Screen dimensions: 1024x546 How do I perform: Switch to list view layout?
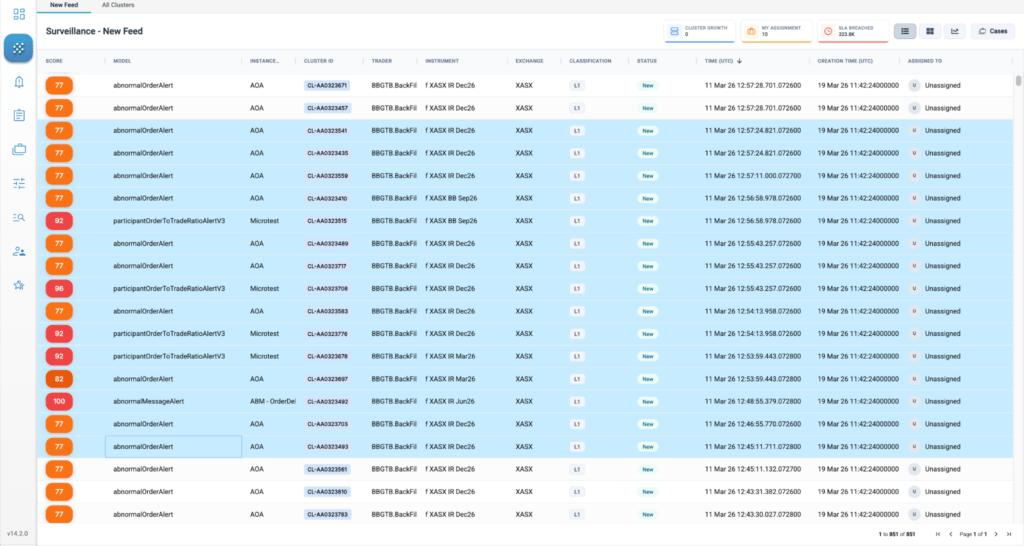[x=904, y=31]
